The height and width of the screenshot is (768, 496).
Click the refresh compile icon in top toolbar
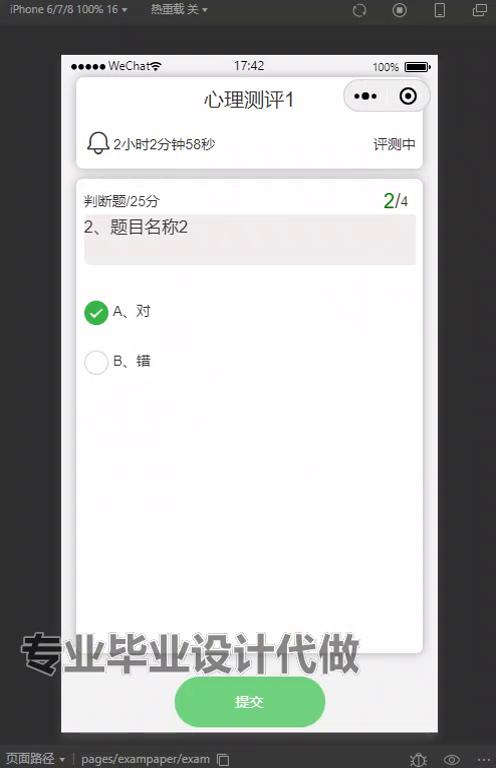[359, 10]
